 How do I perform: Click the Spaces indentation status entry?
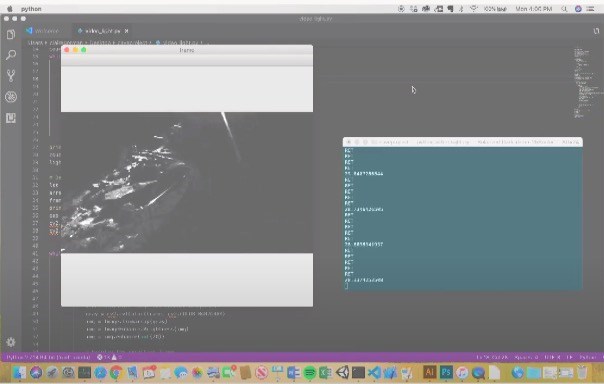[526, 357]
